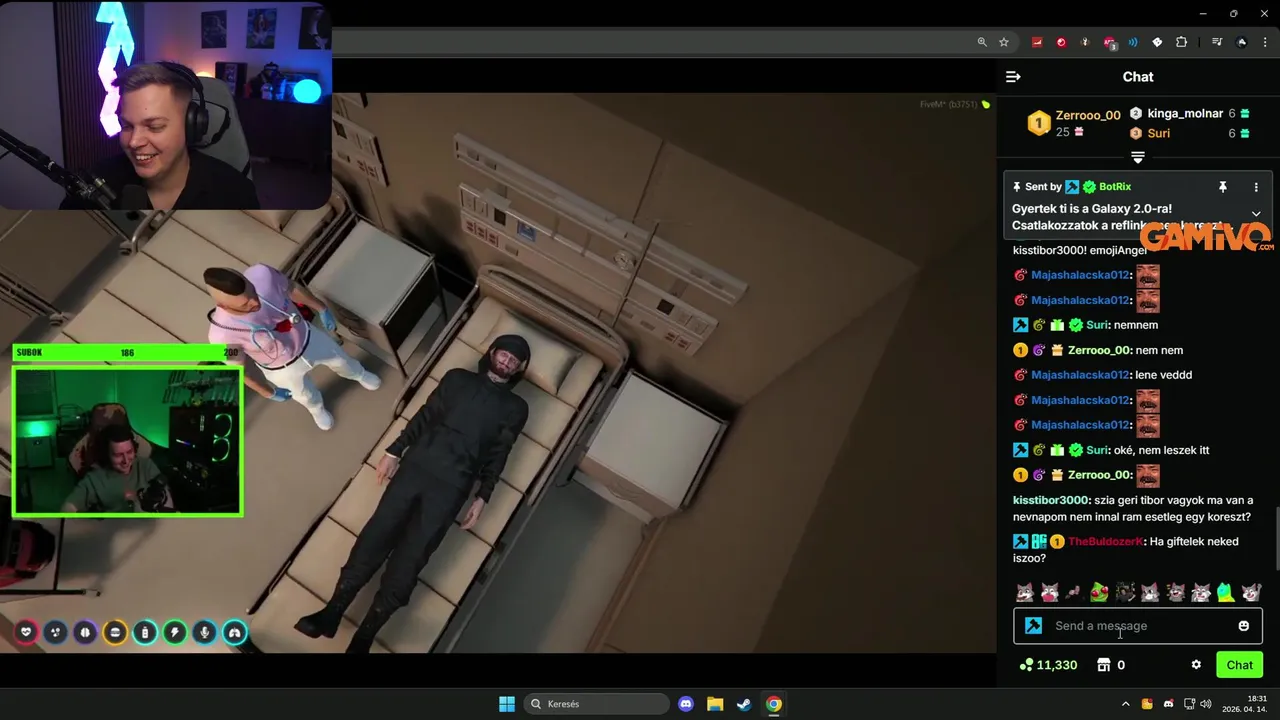Viewport: 1280px width, 720px height.
Task: Click the Chat panel heading
Action: (1138, 77)
